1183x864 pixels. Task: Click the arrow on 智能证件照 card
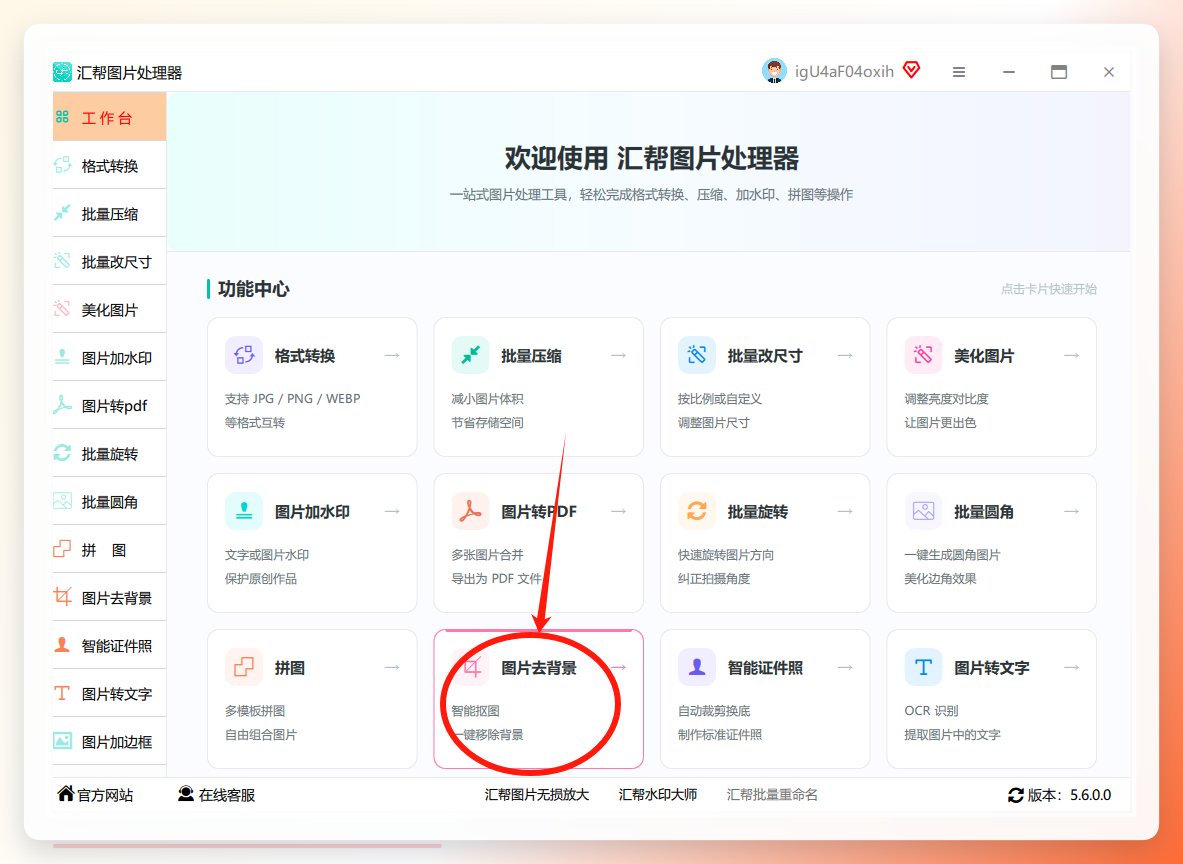coord(845,667)
